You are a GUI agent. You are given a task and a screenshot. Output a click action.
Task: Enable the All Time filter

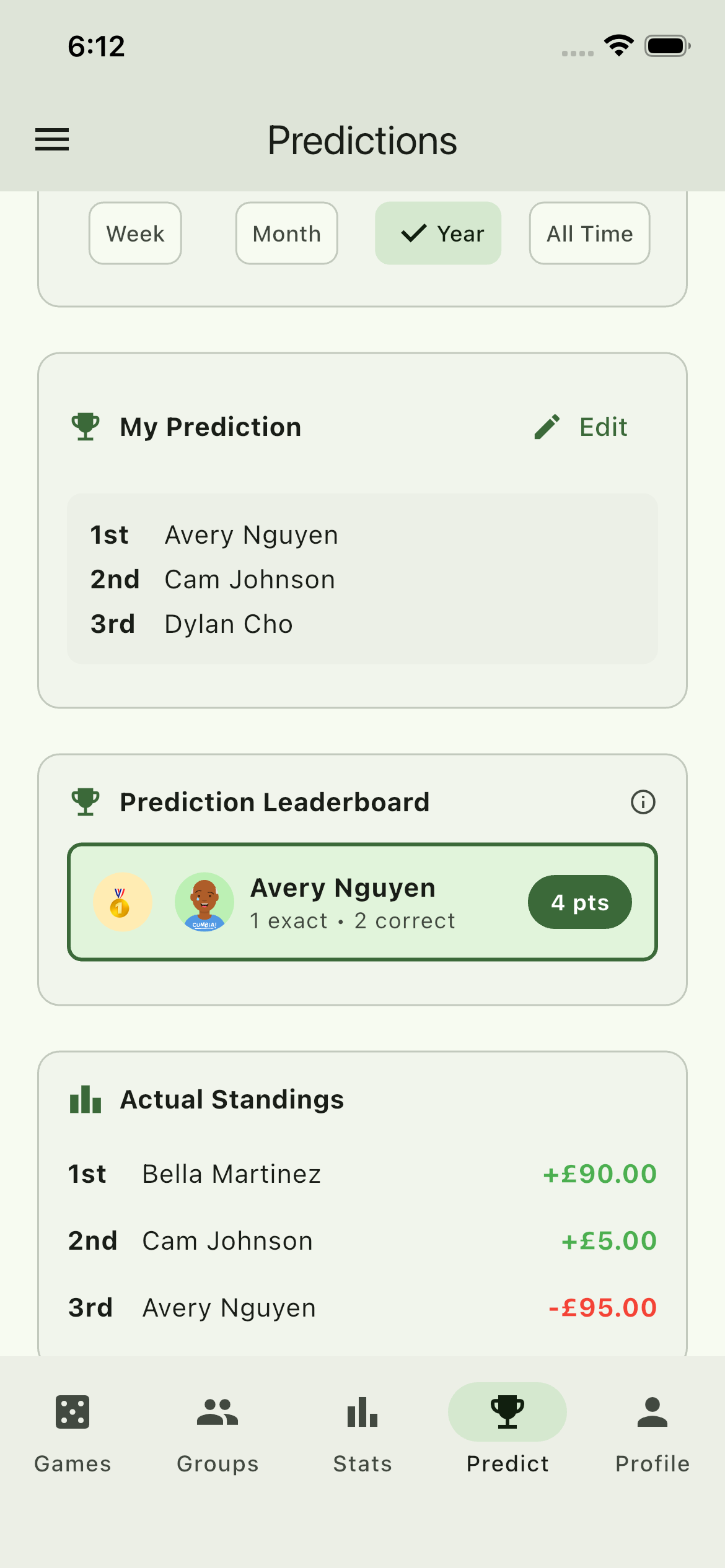(x=589, y=233)
